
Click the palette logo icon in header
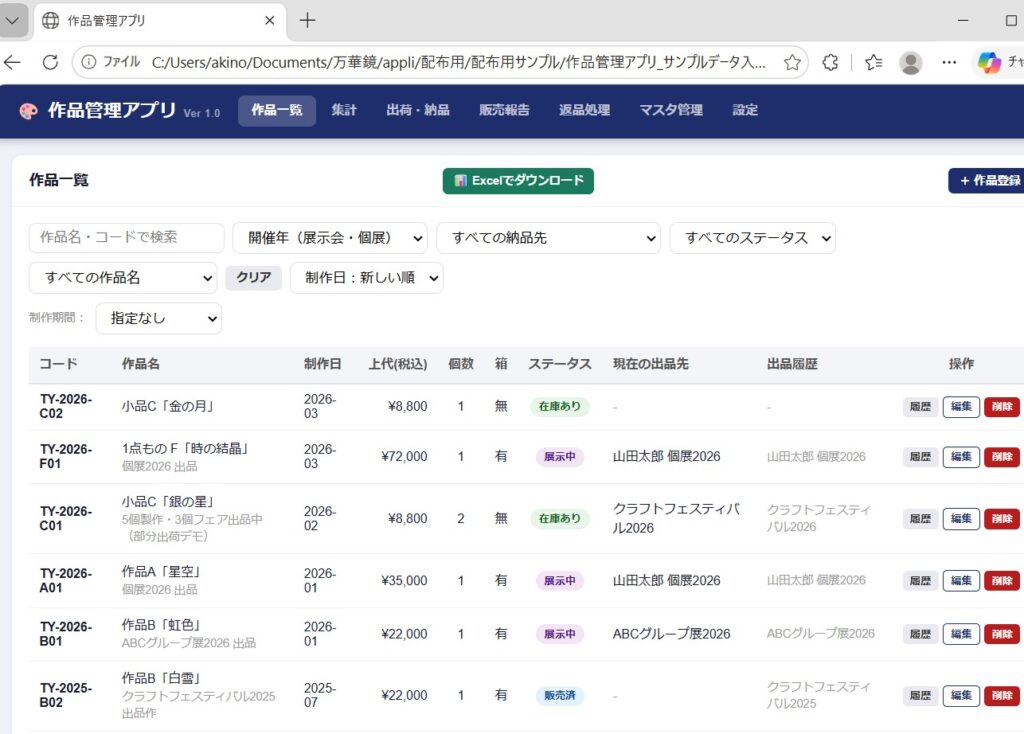coord(28,111)
